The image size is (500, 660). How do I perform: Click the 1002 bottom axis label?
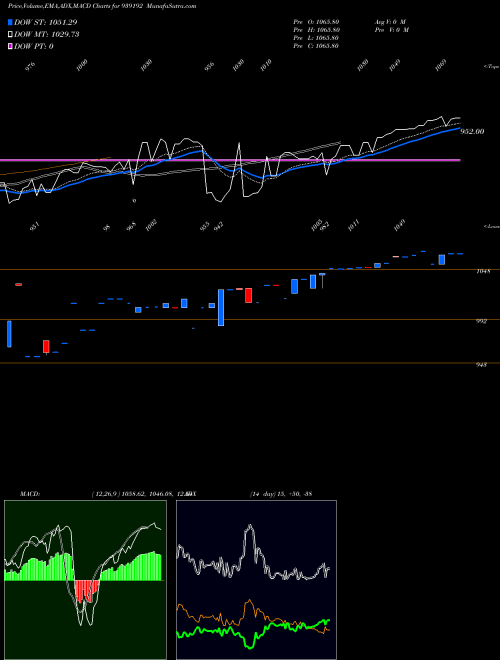coord(151,226)
